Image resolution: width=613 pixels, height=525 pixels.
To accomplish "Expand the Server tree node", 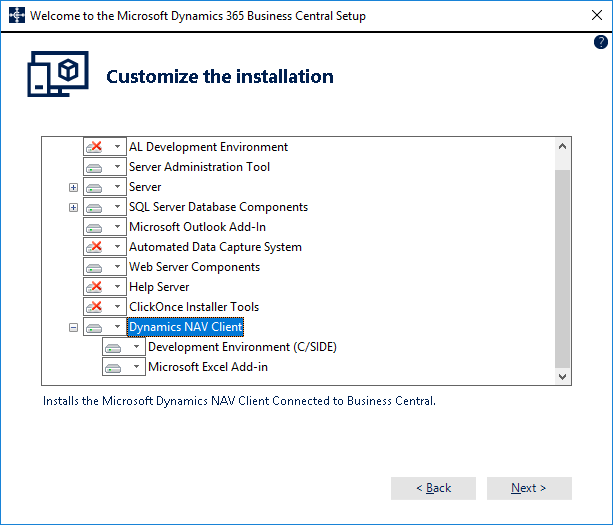I will (73, 187).
